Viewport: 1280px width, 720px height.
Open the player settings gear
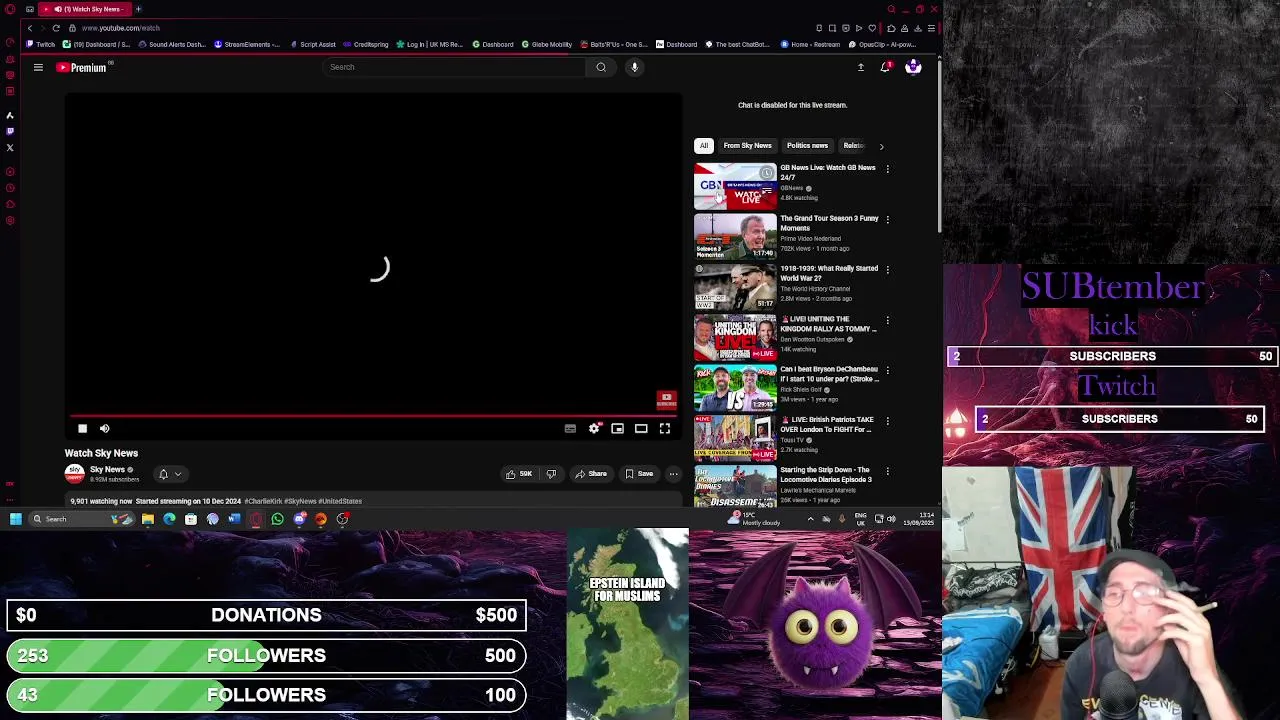coord(594,428)
